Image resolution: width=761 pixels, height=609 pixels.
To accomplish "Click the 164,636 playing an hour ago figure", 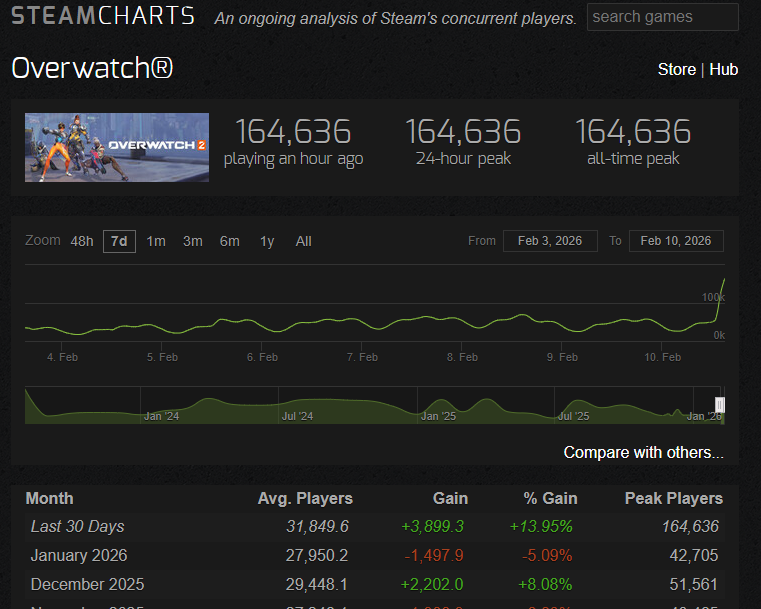I will coord(293,132).
